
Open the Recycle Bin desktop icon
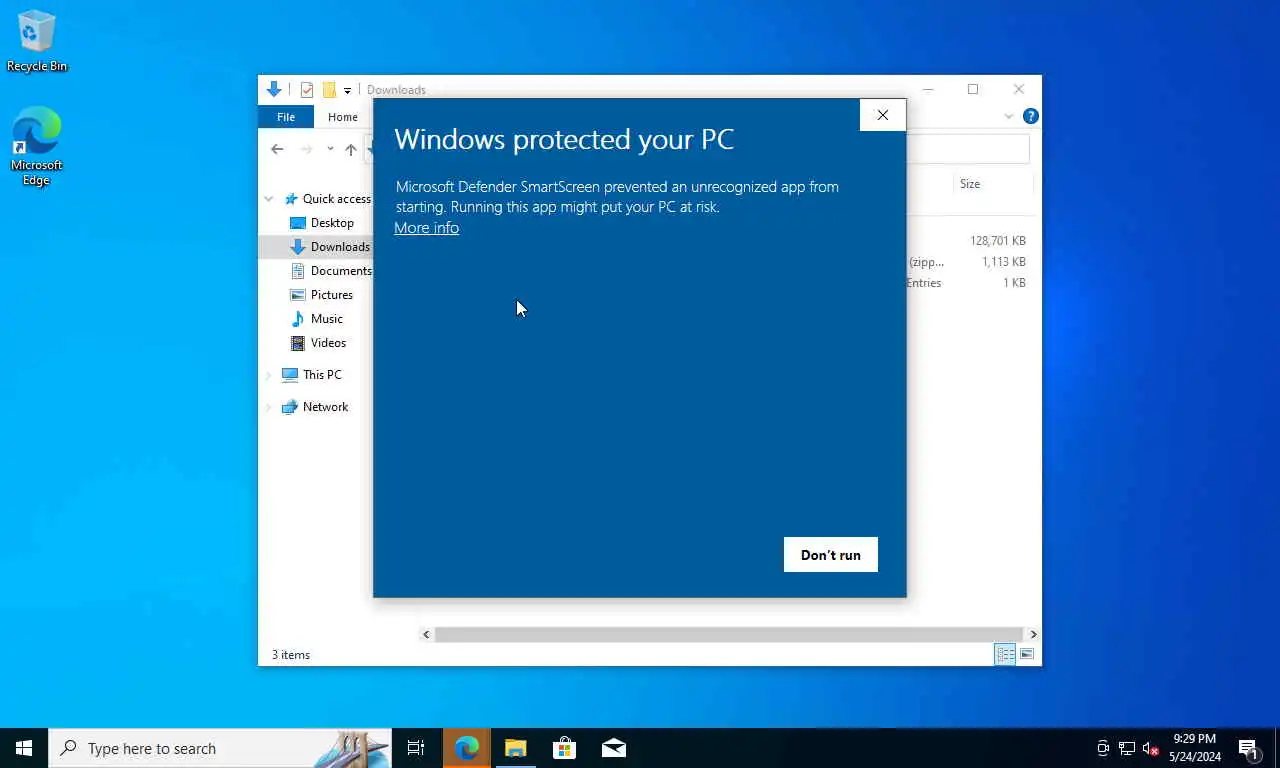coord(36,41)
